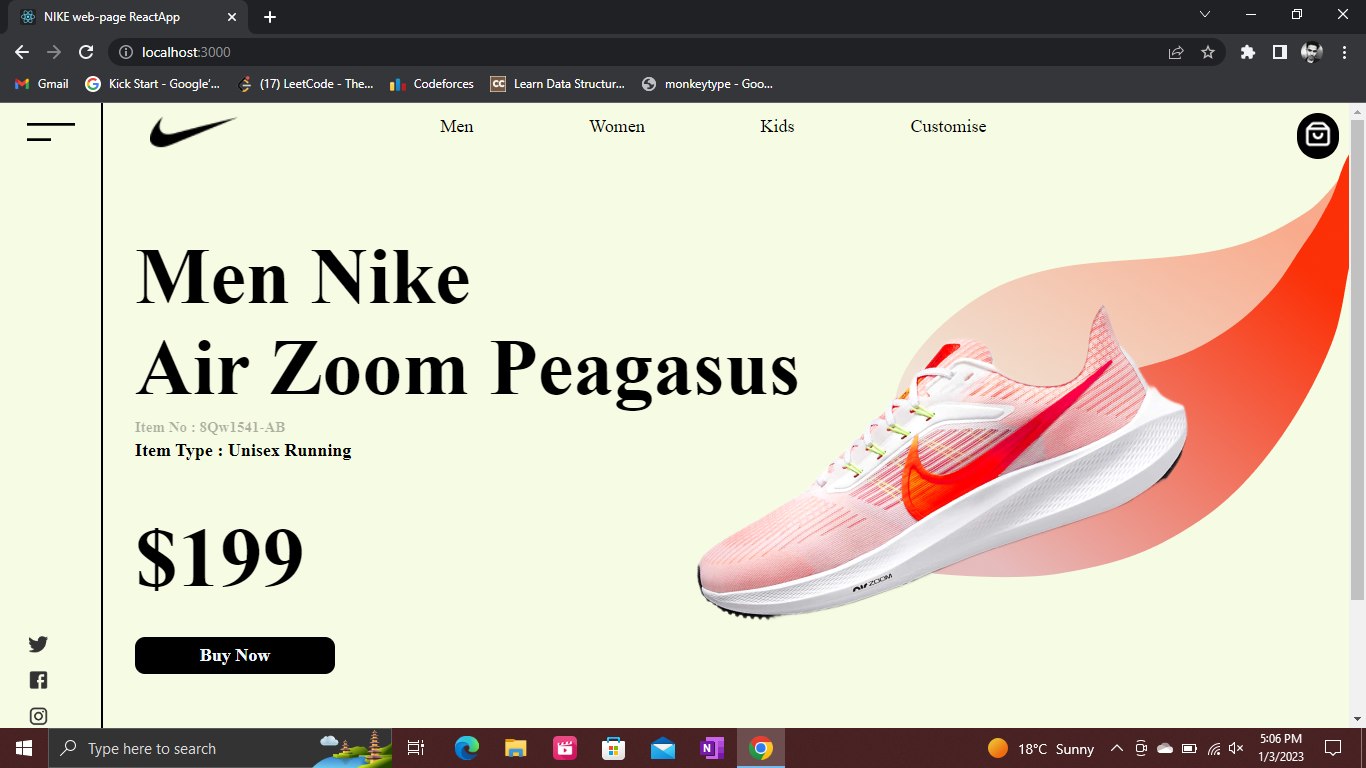The width and height of the screenshot is (1366, 768).
Task: Open the Customise section
Action: pyautogui.click(x=947, y=126)
